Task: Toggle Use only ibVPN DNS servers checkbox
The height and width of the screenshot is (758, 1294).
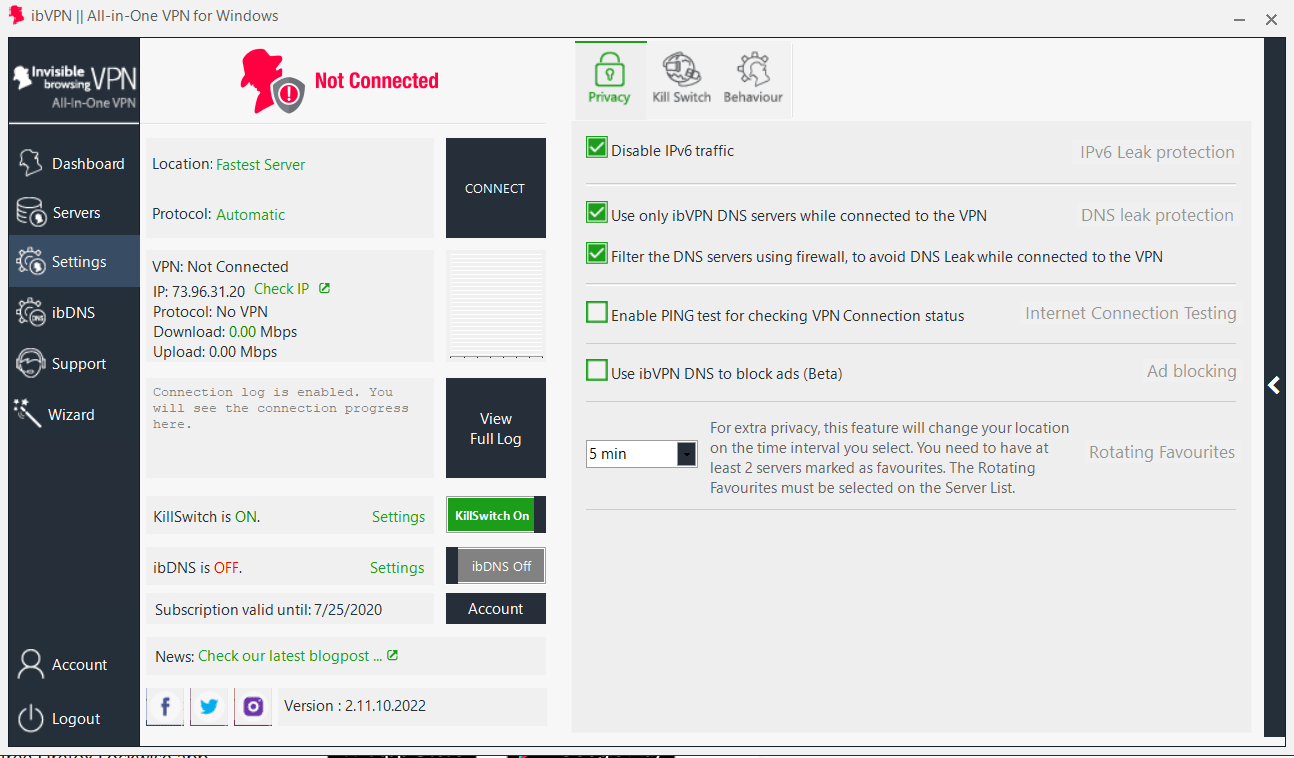Action: pyautogui.click(x=597, y=212)
